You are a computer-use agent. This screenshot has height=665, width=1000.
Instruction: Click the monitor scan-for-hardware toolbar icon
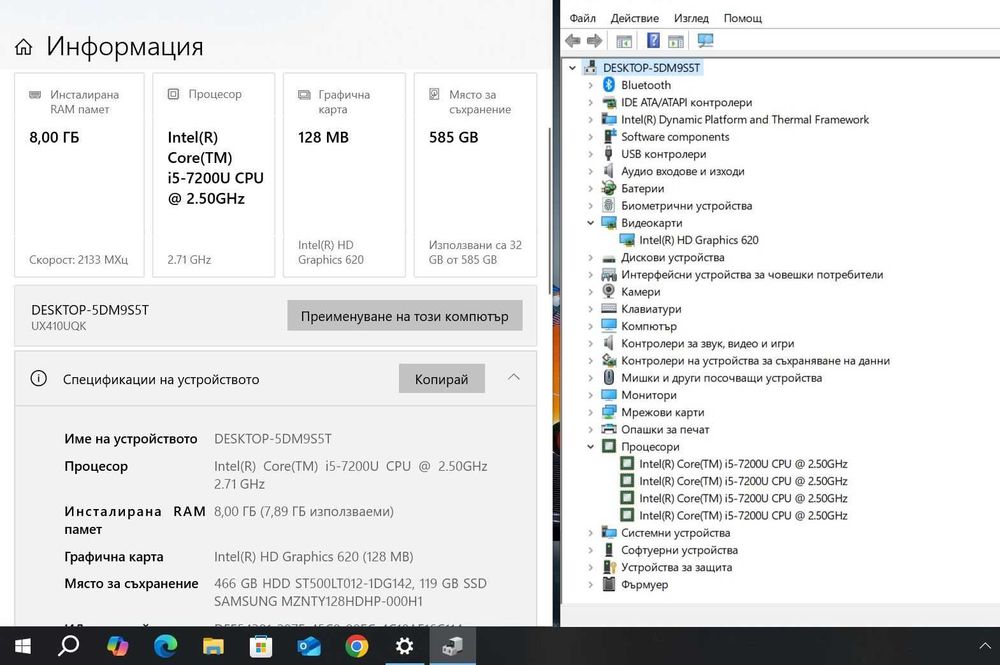point(705,41)
